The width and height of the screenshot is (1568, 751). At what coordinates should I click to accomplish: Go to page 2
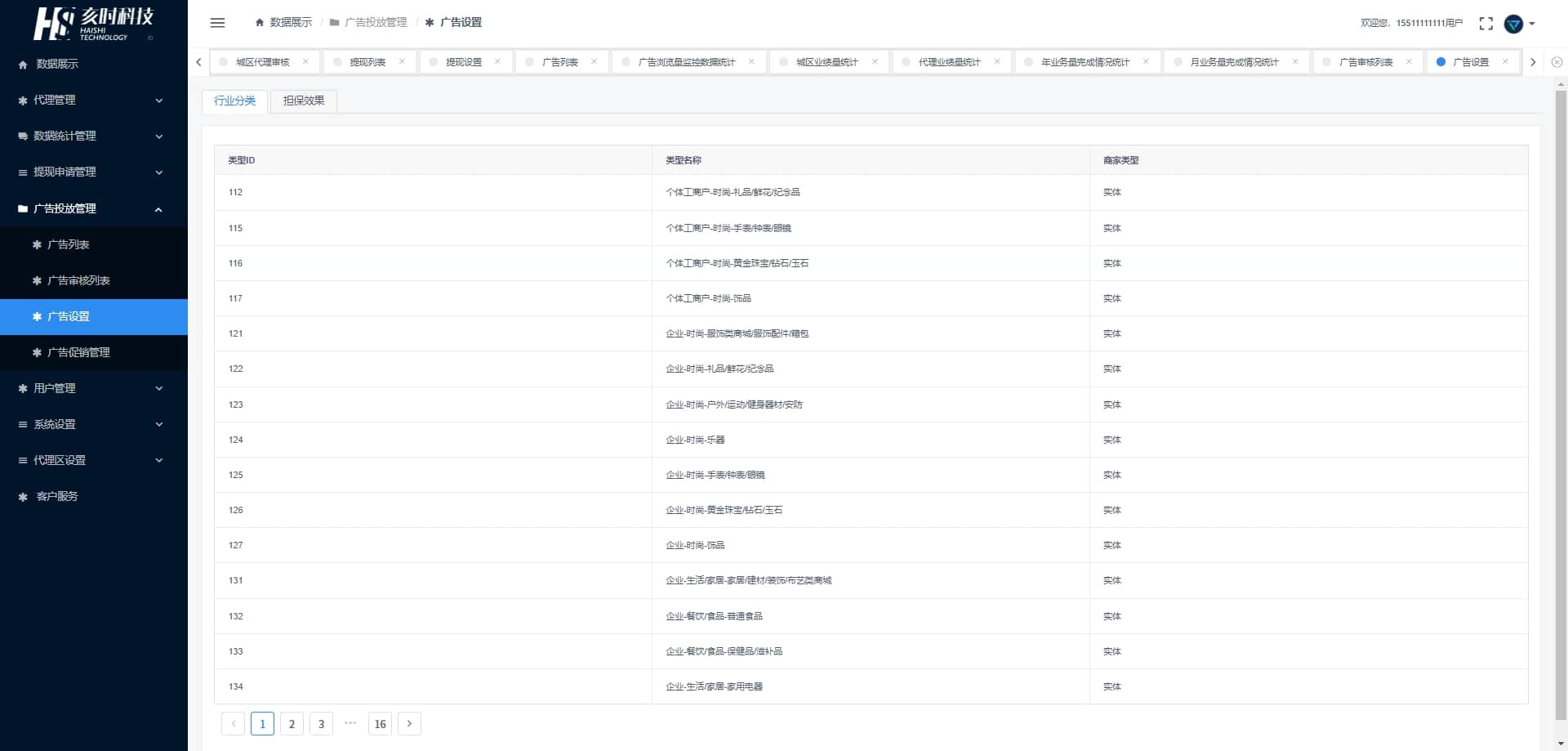click(x=292, y=723)
